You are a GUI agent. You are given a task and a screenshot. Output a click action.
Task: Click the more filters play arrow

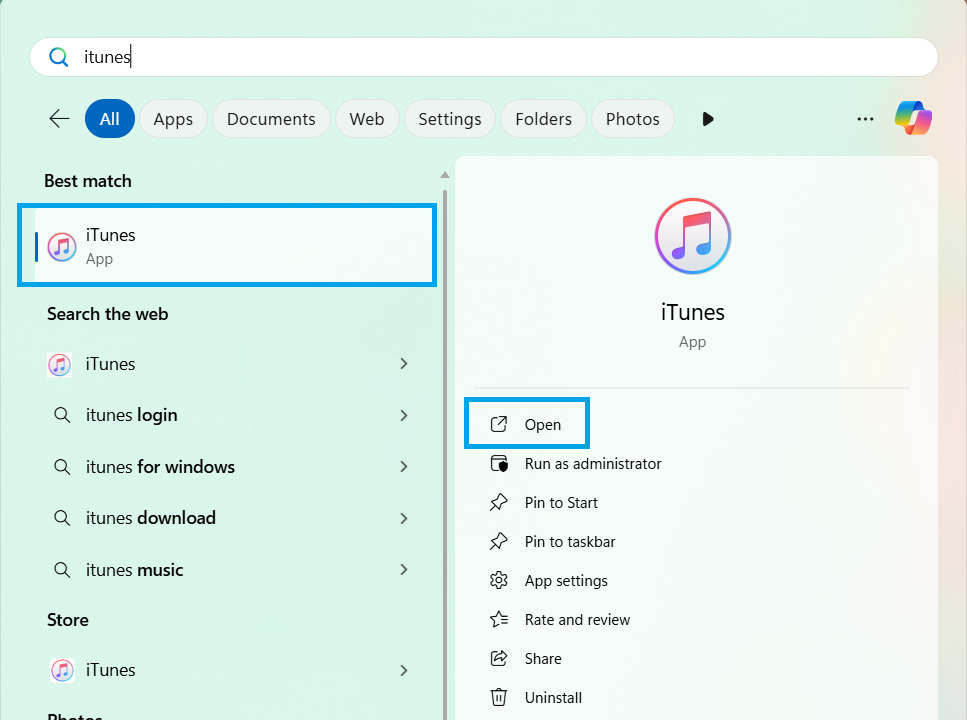tap(708, 119)
